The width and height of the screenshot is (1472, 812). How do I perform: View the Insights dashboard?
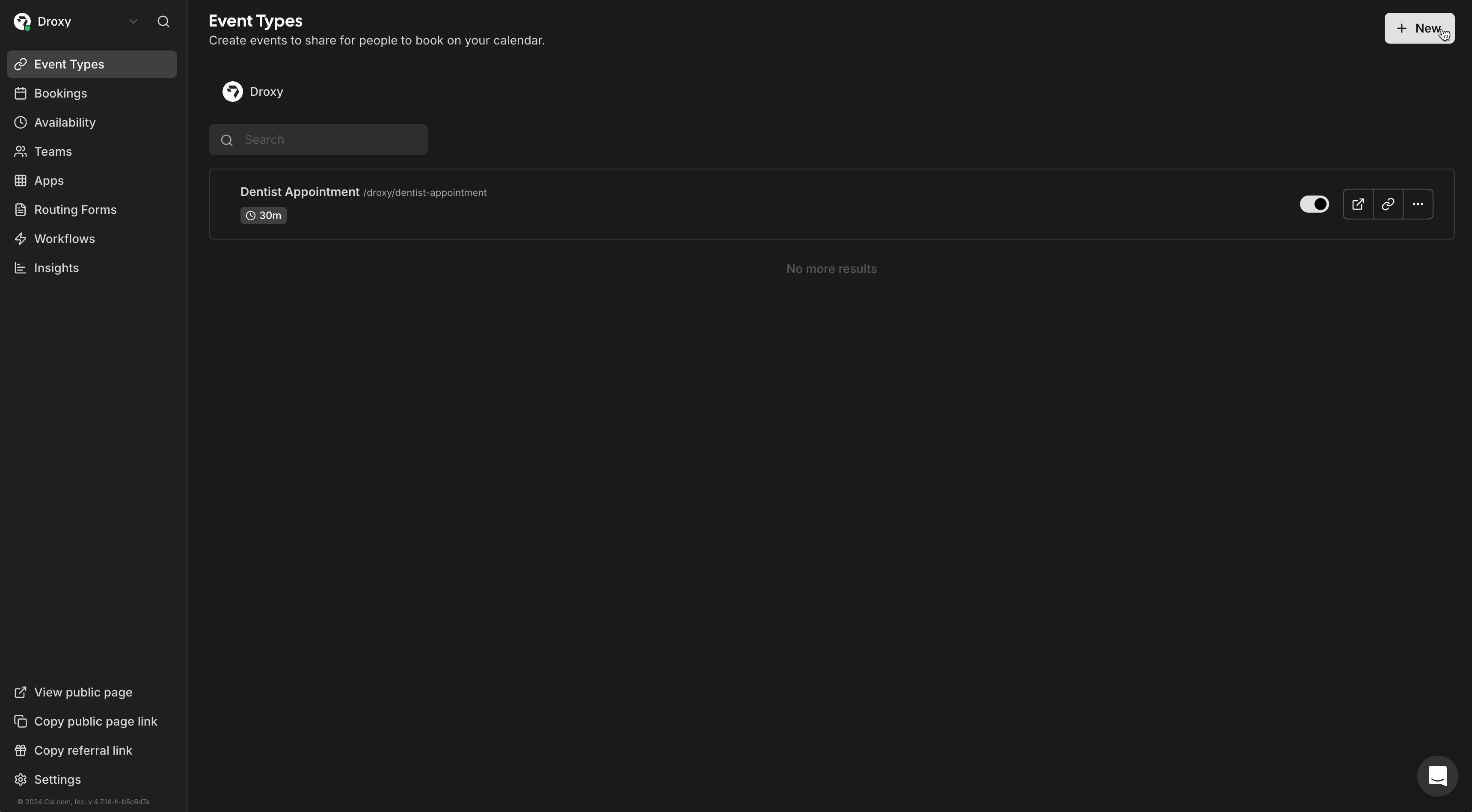tap(56, 267)
